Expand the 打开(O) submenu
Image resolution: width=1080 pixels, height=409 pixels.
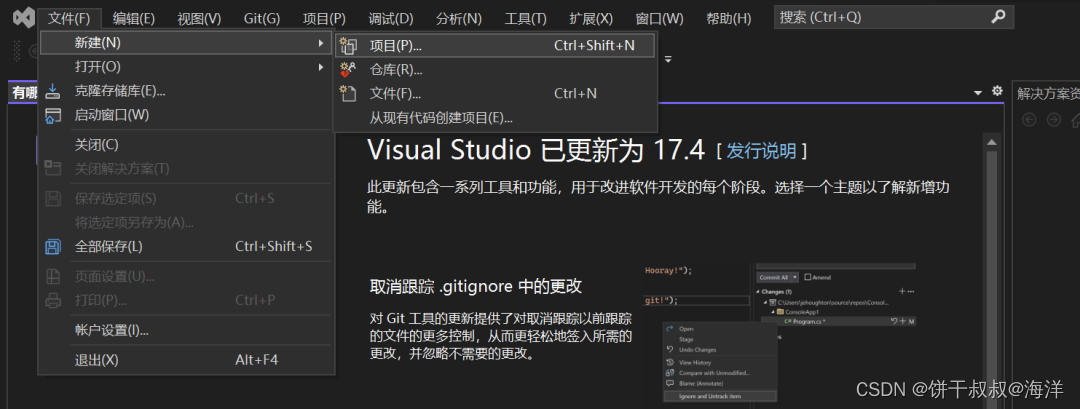[185, 67]
